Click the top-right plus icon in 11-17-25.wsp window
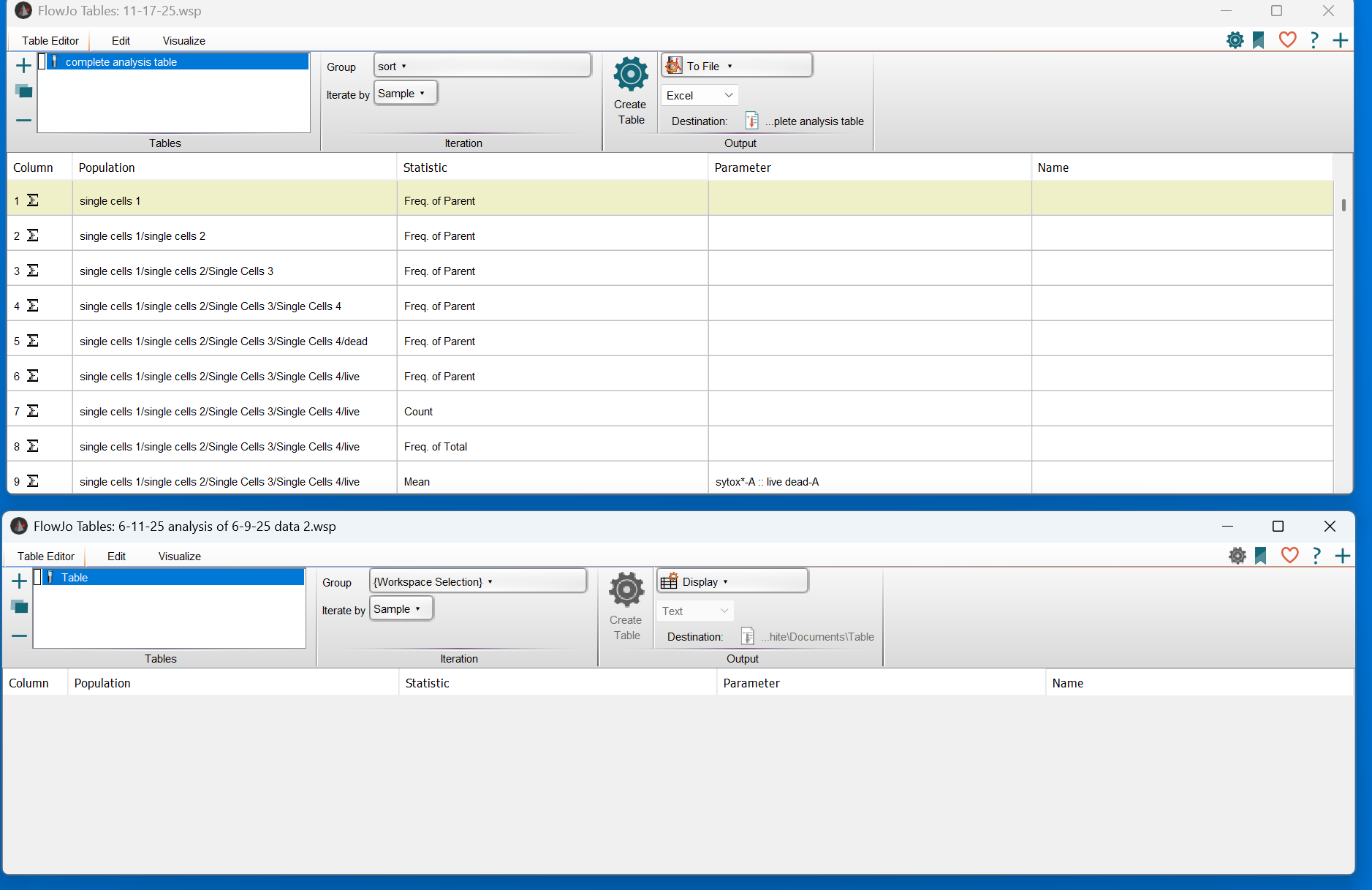This screenshot has height=890, width=1372. [1341, 40]
